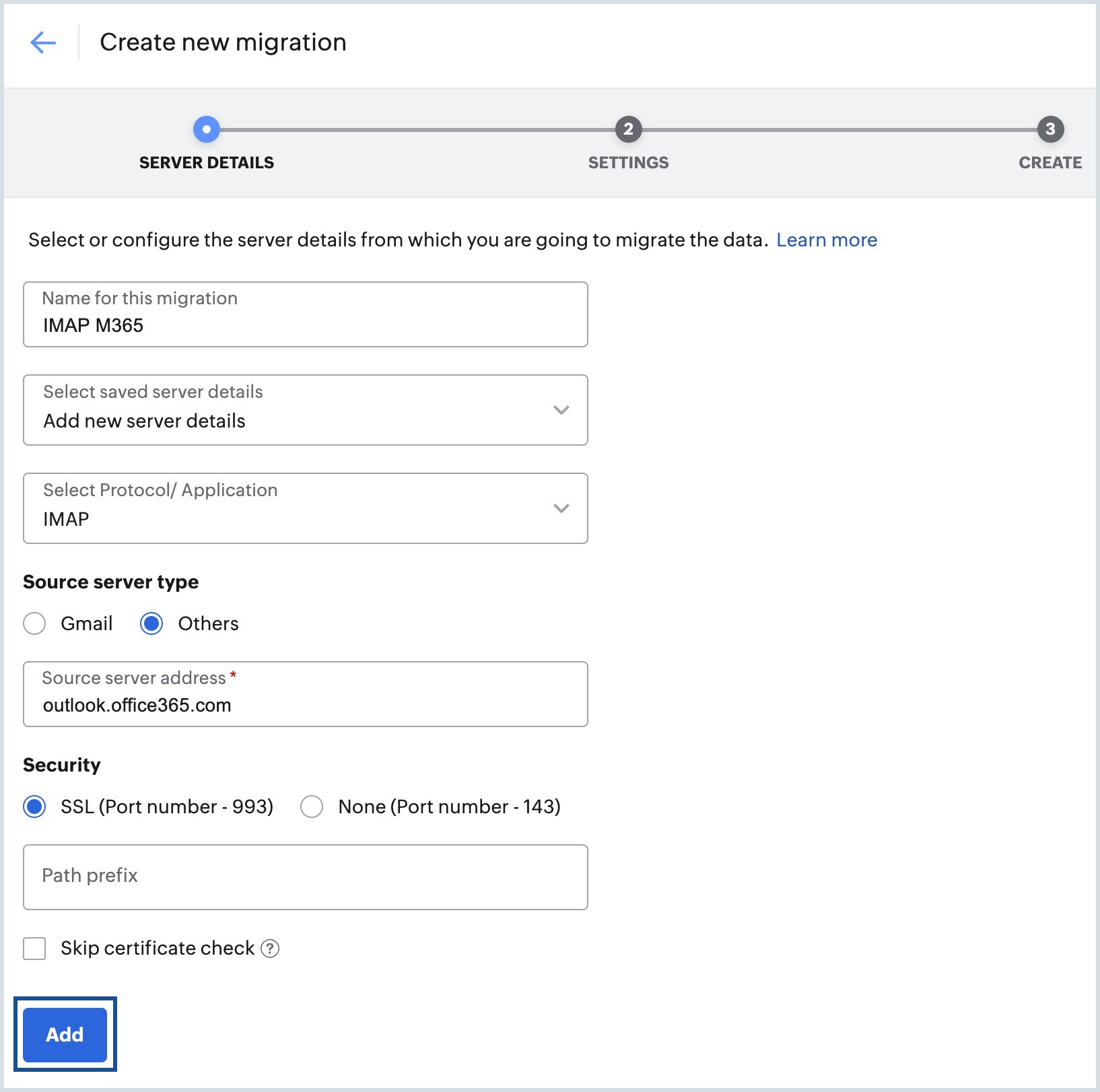The image size is (1100, 1092).
Task: Click the back arrow to exit migration creation
Action: tap(43, 42)
